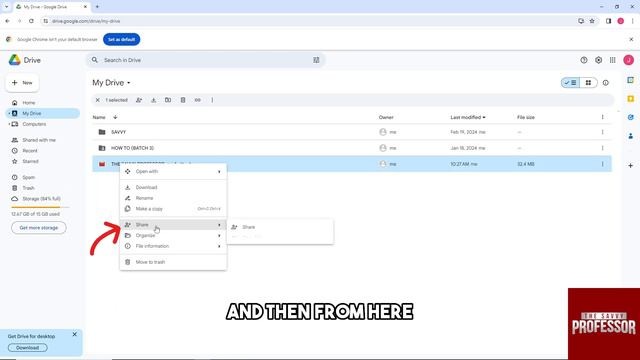Click the share person icon in selection toolbar
This screenshot has width=640, height=360.
coord(139,100)
